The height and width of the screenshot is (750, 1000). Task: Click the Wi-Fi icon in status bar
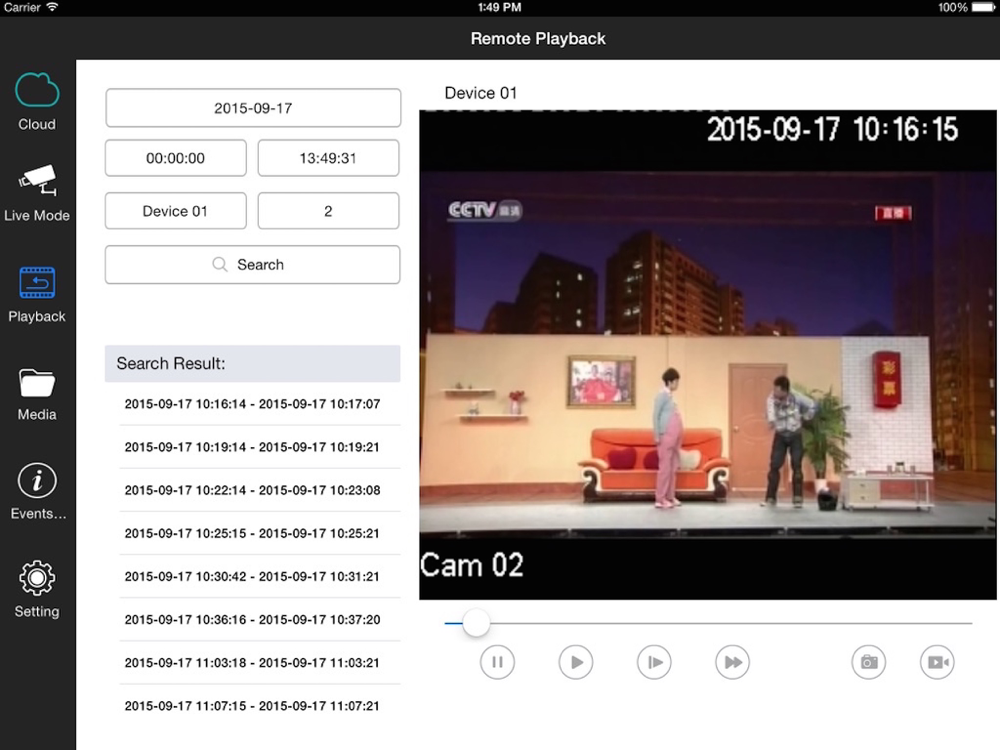[52, 7]
